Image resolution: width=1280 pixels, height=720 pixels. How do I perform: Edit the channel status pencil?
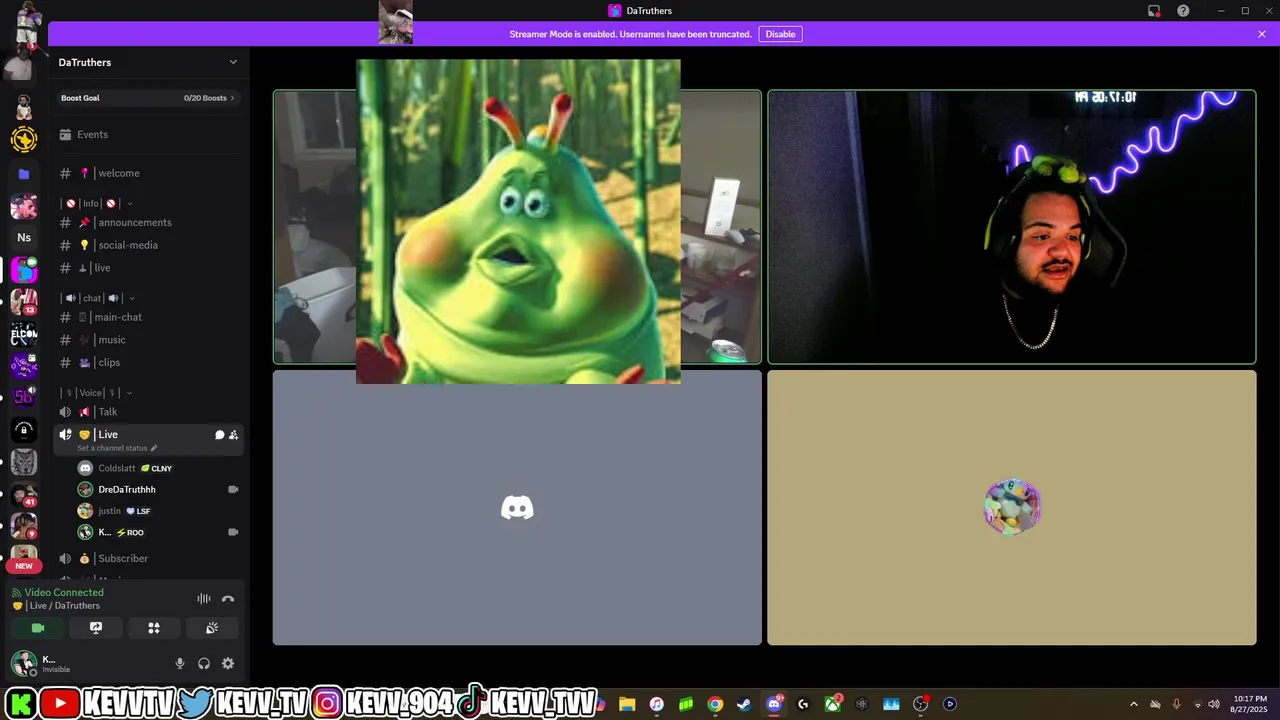tap(154, 448)
